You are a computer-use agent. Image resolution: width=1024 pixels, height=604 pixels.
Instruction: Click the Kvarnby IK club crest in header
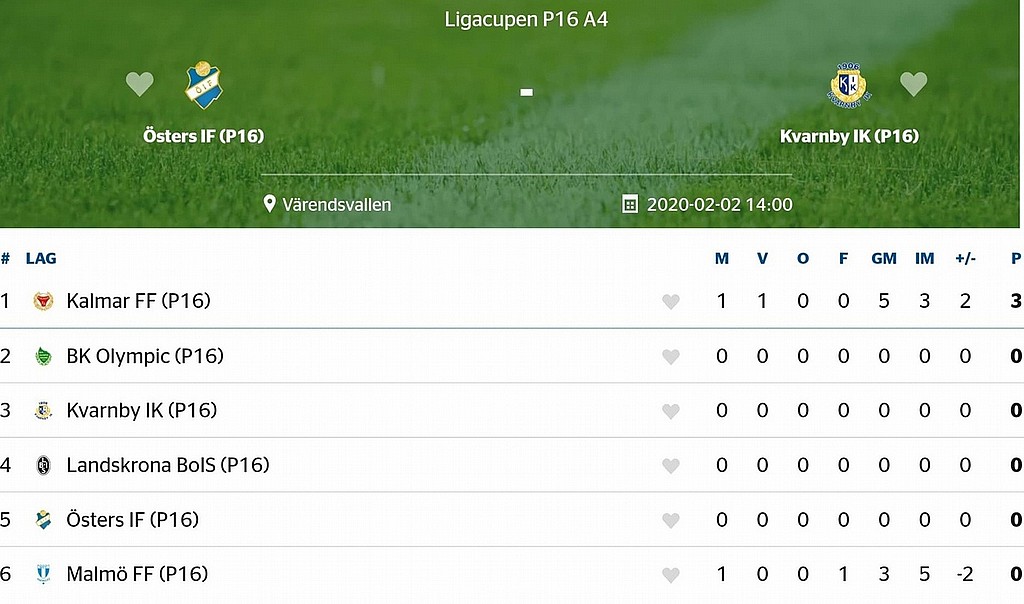pos(848,85)
